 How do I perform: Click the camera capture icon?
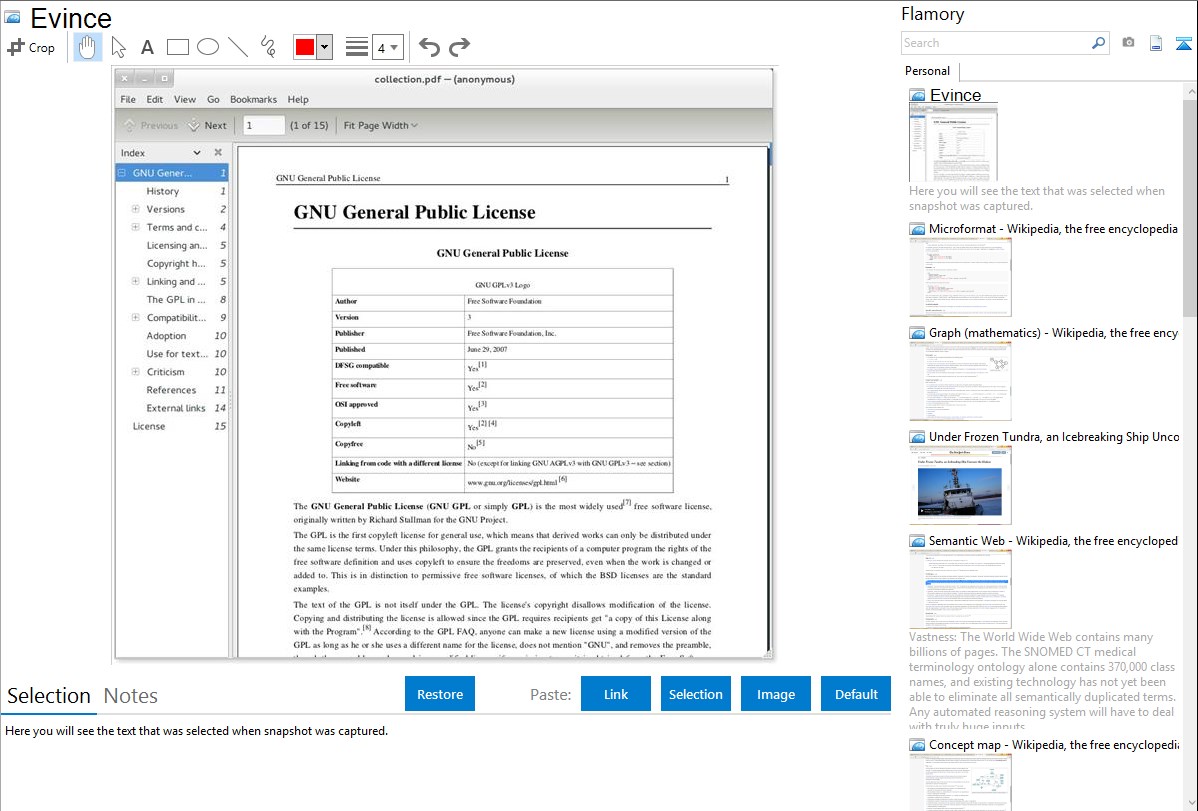1128,43
